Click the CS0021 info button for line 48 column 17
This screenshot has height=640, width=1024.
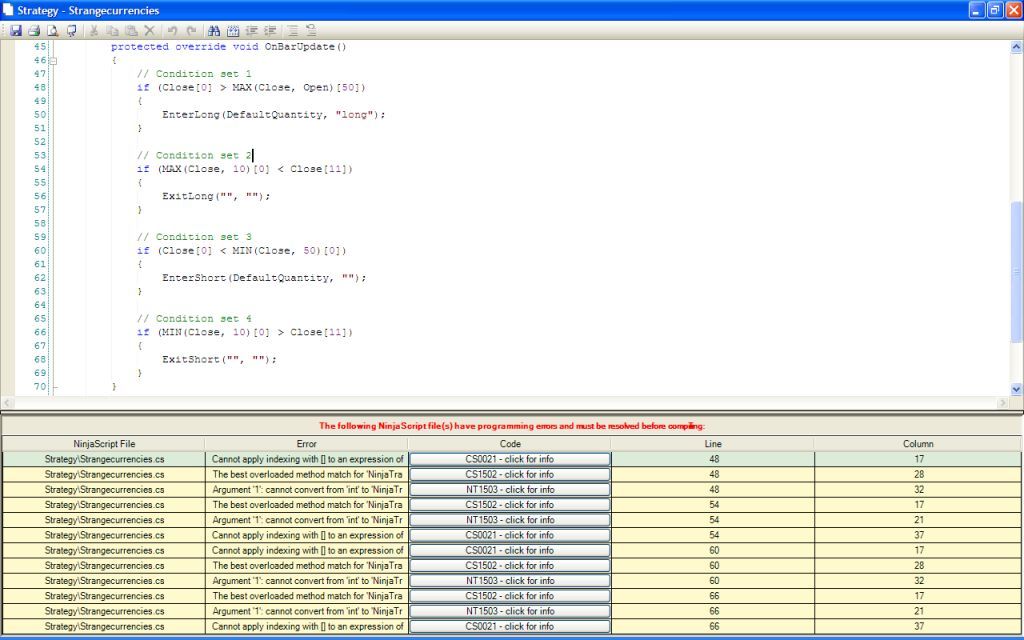(x=510, y=459)
